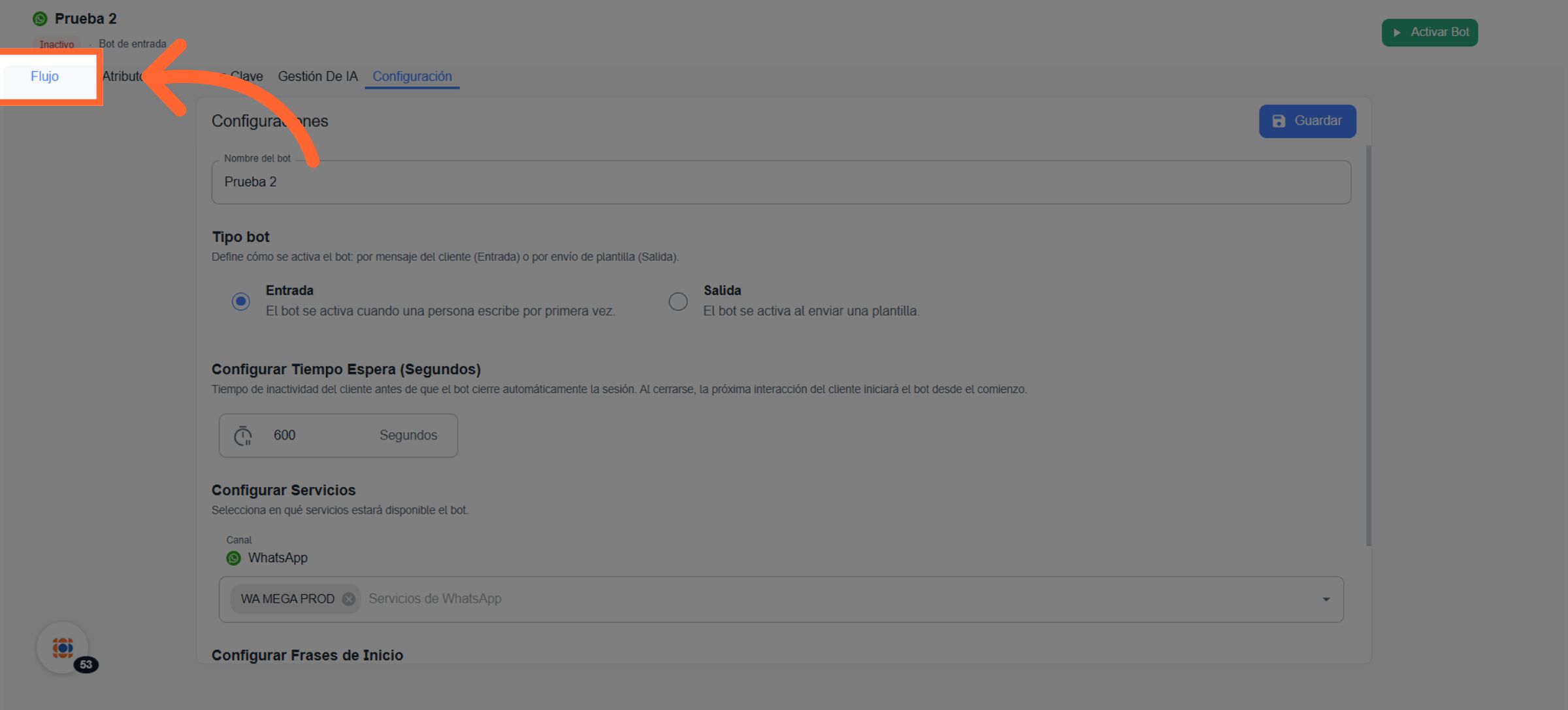Viewport: 1568px width, 710px height.
Task: Open the Gestión De IA tab
Action: pos(318,76)
